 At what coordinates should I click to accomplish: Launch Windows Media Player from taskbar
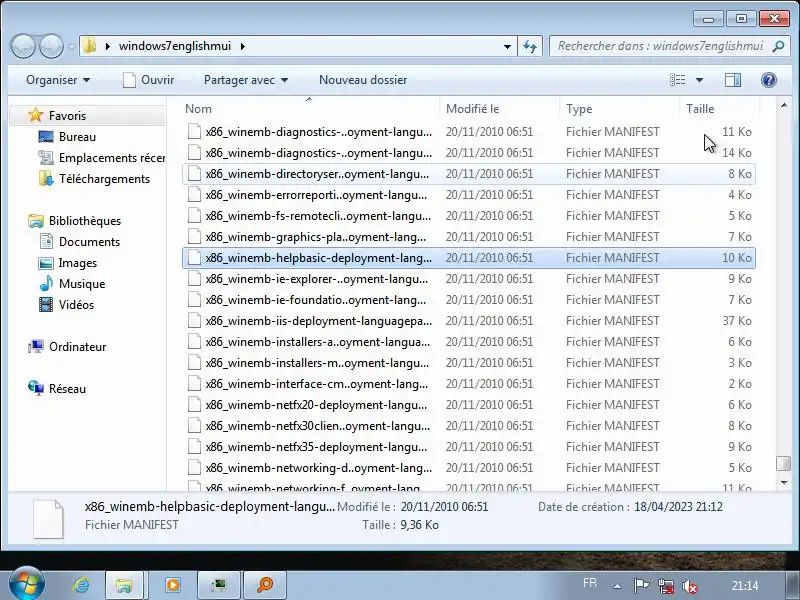172,585
